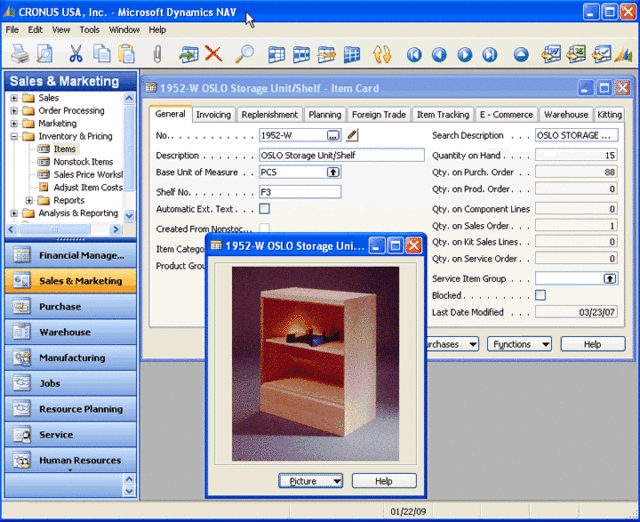640x522 pixels.
Task: Click the Send to Word icon
Action: tap(551, 54)
